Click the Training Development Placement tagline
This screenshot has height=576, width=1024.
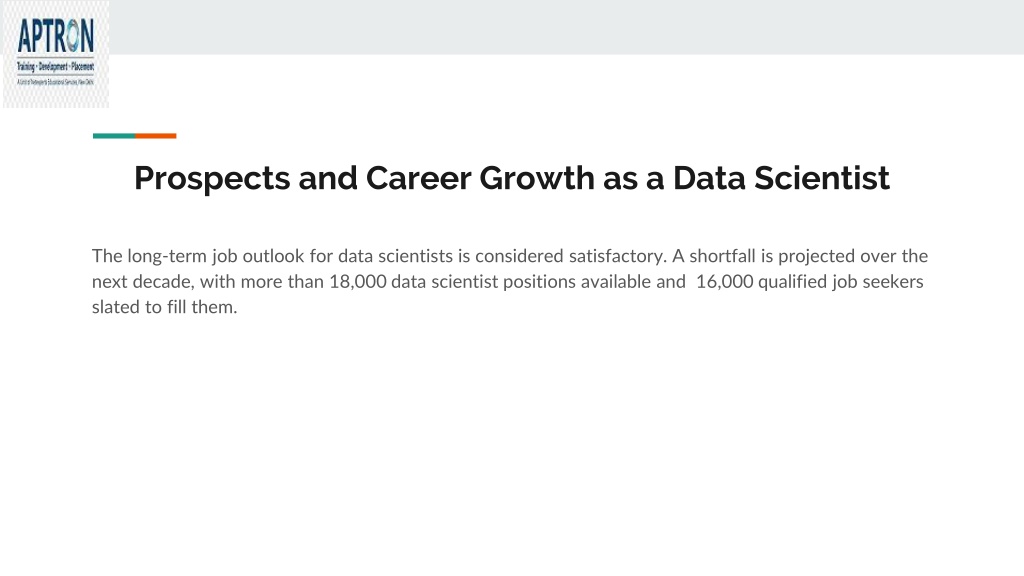pyautogui.click(x=56, y=67)
